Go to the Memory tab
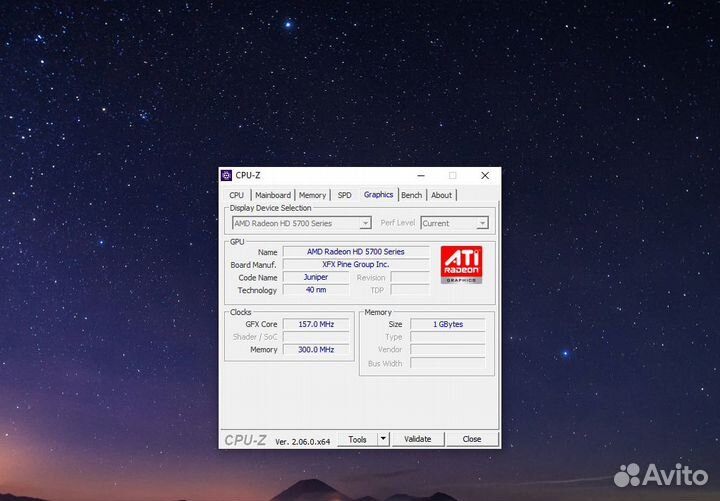This screenshot has width=720, height=501. pos(312,195)
